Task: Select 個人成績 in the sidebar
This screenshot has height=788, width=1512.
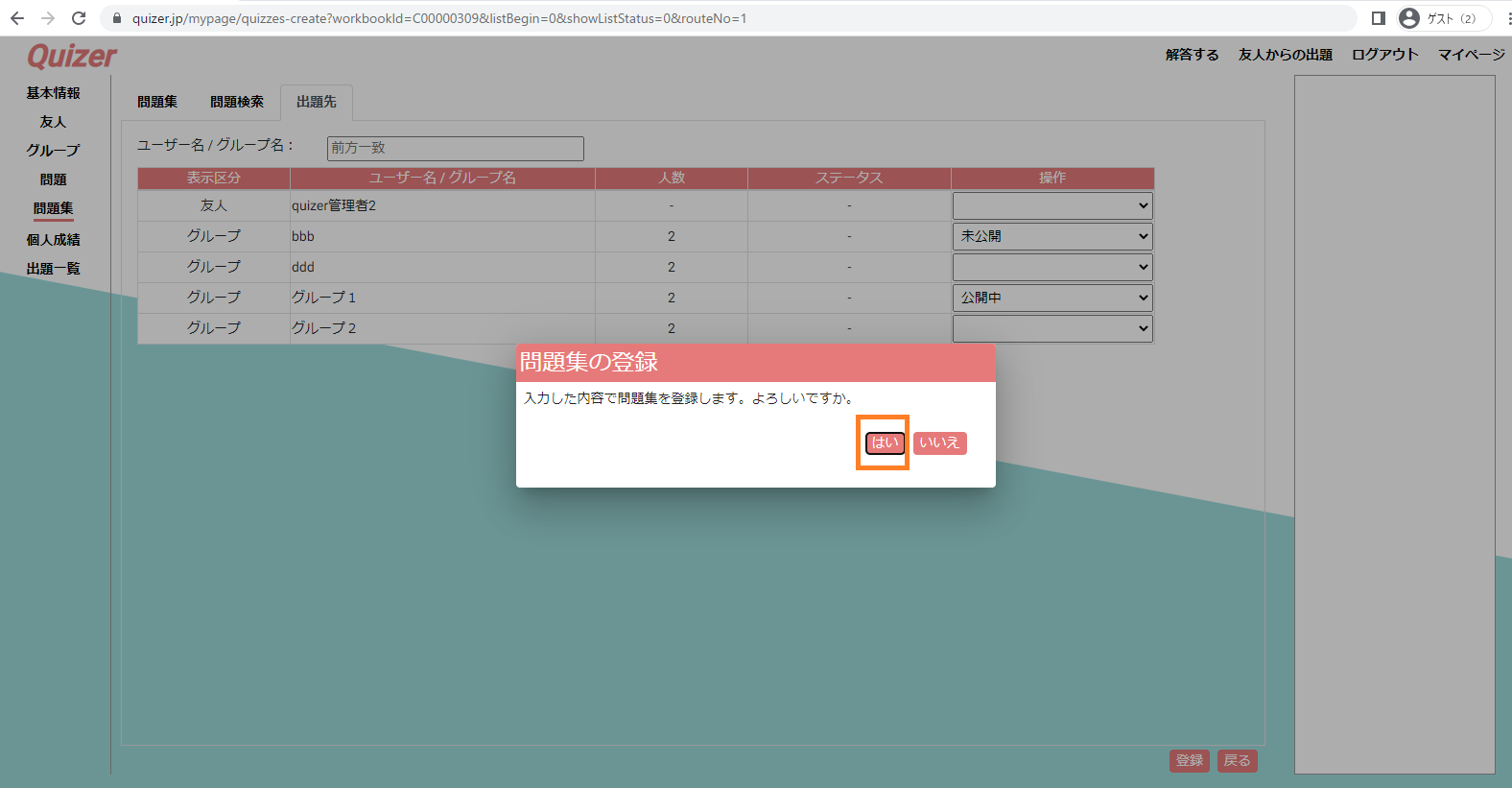Action: point(54,240)
